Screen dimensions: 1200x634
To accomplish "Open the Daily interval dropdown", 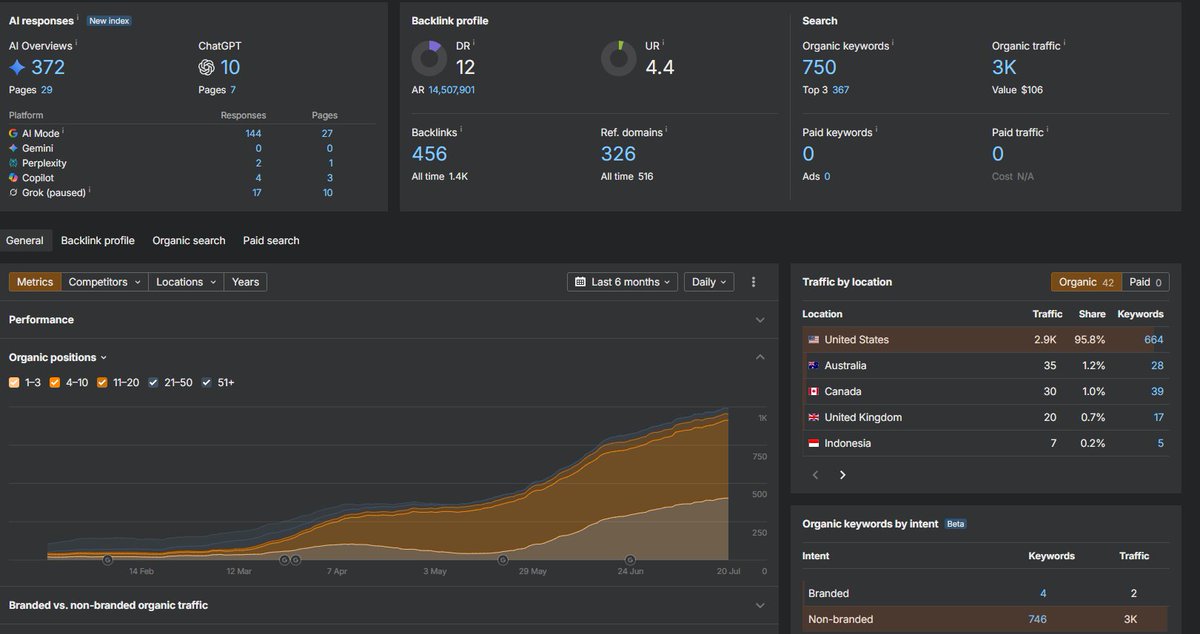I will tap(710, 282).
